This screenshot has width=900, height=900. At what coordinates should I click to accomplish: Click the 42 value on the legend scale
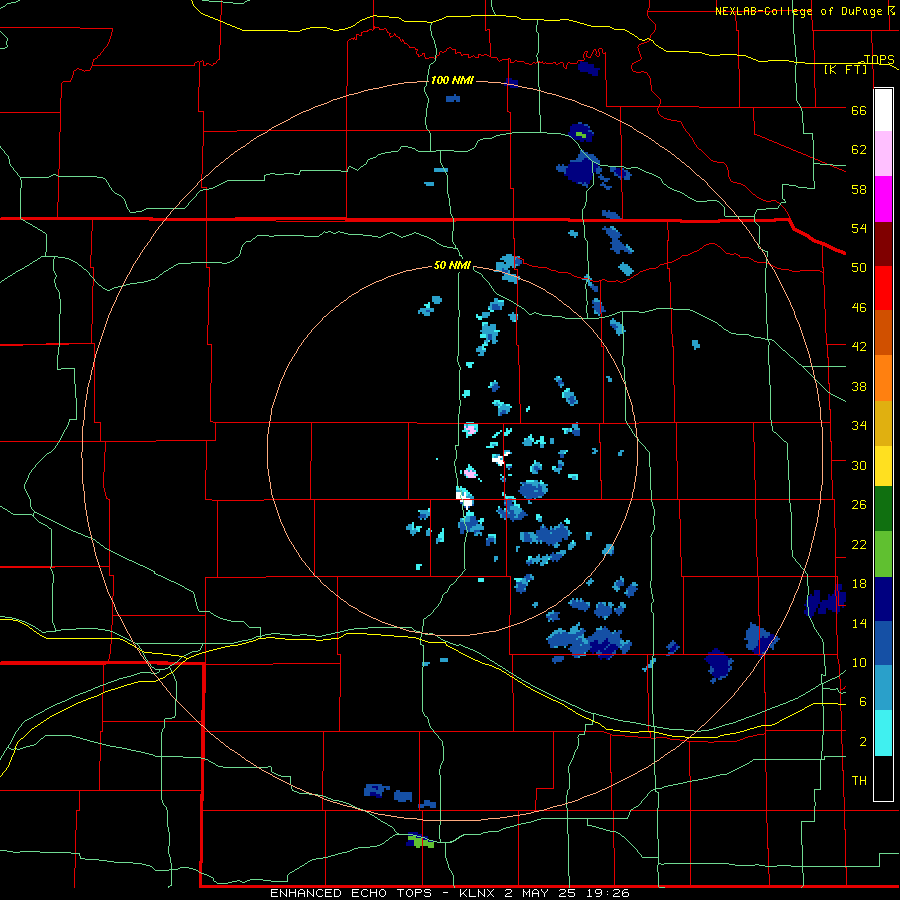click(859, 346)
